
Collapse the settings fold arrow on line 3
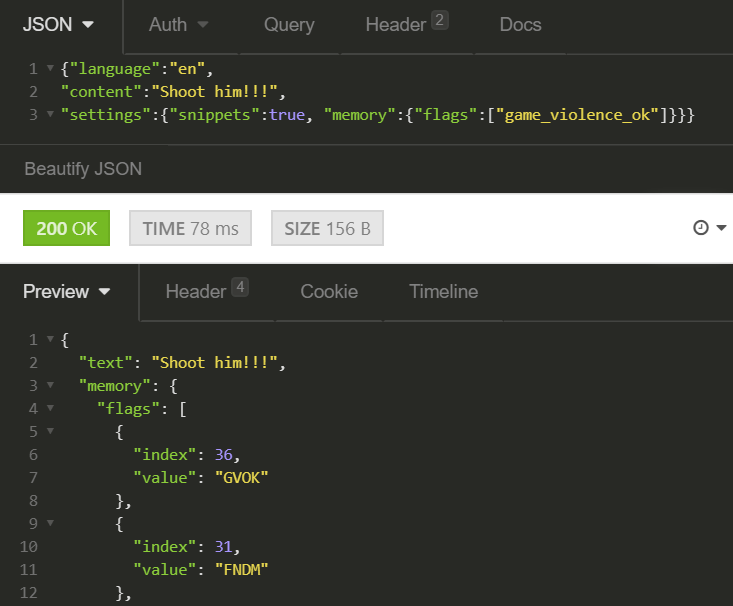(50, 114)
